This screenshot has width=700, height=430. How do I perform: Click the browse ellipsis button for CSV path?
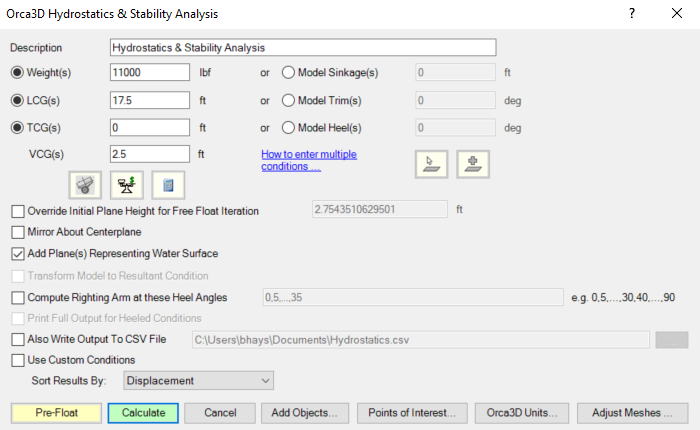(672, 340)
